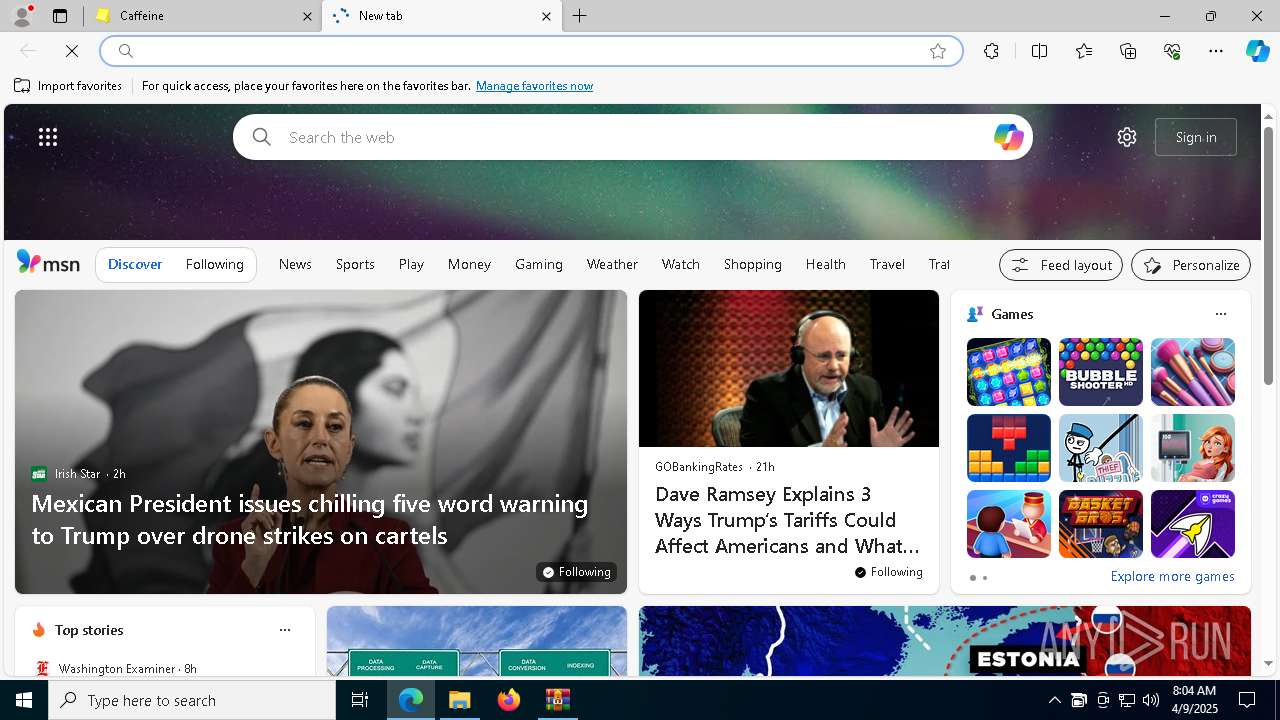This screenshot has height=720, width=1280.
Task: Open File Explorer from taskbar
Action: [460, 700]
